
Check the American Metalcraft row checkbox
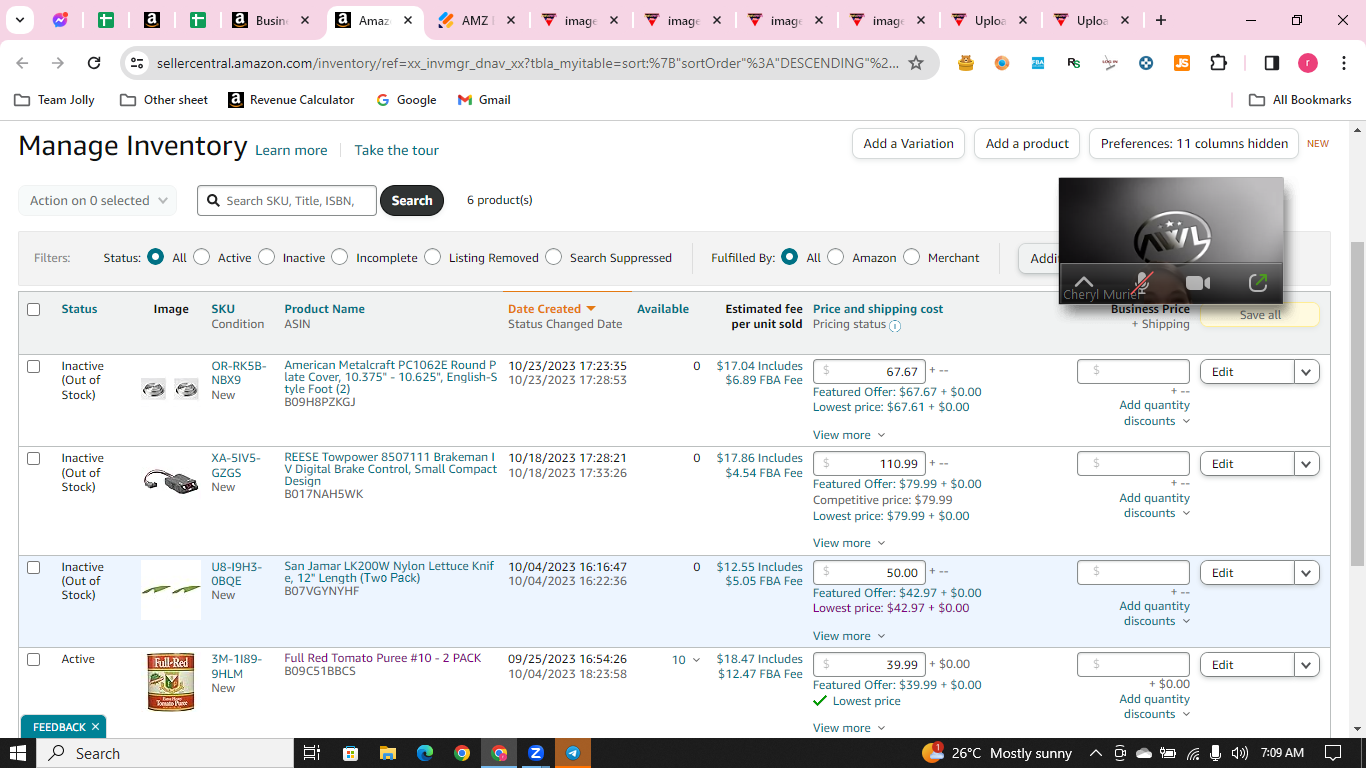33,366
